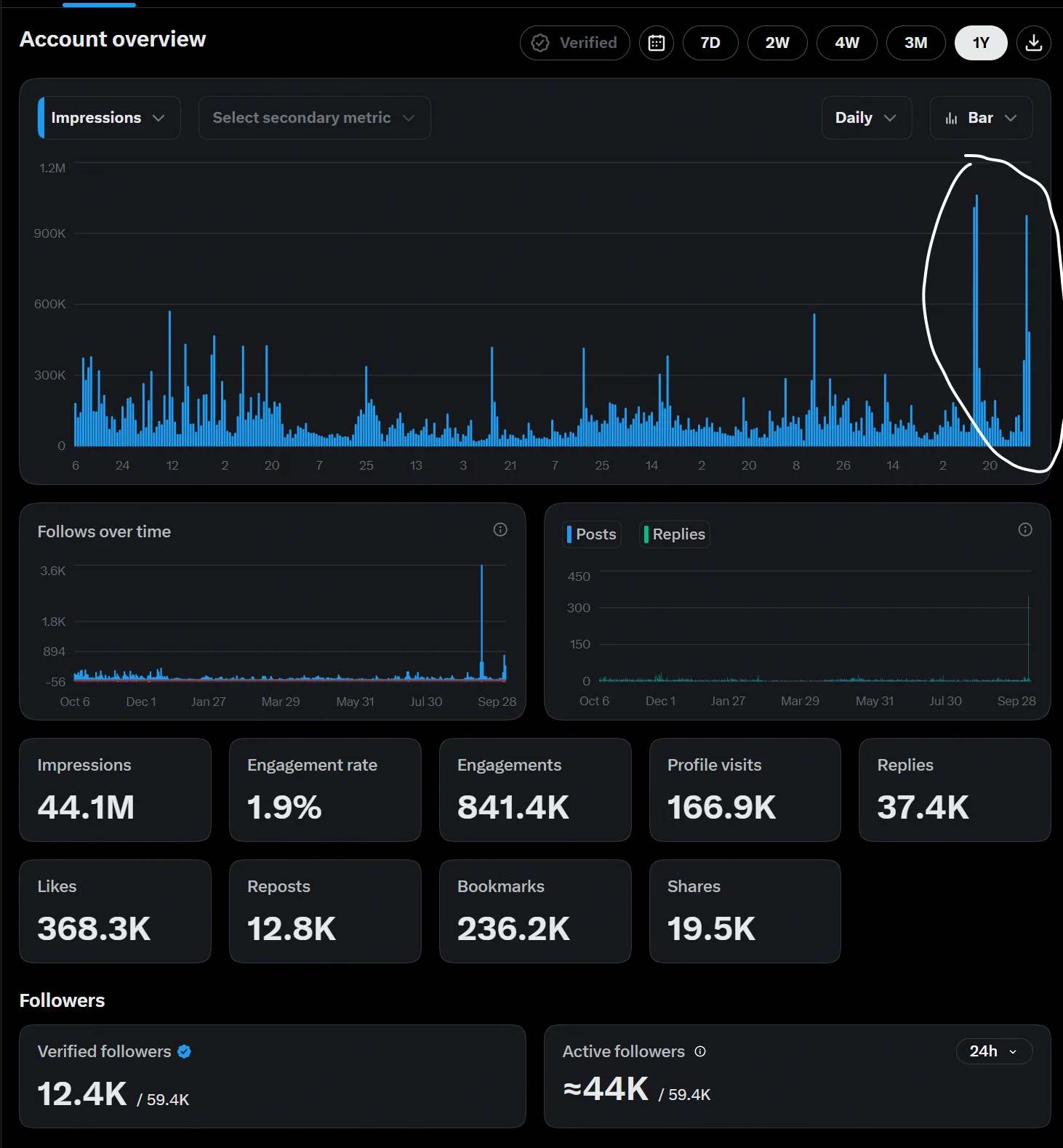Viewport: 1063px width, 1148px height.
Task: Toggle the Verified filter button
Action: click(x=574, y=43)
